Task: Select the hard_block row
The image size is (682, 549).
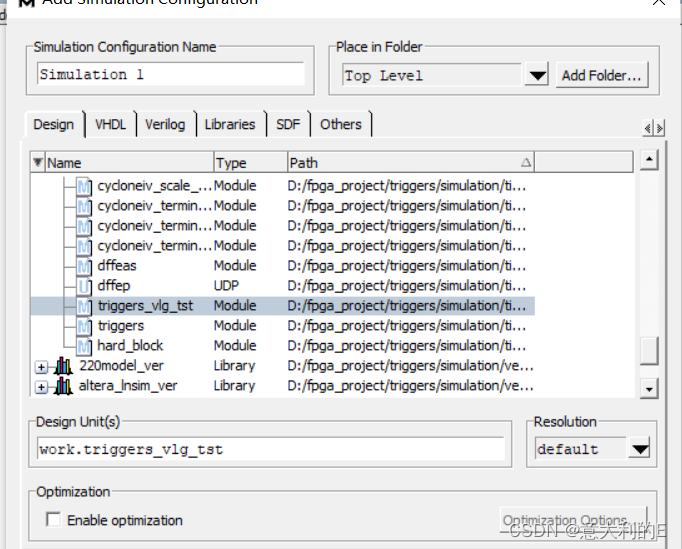Action: [x=283, y=346]
